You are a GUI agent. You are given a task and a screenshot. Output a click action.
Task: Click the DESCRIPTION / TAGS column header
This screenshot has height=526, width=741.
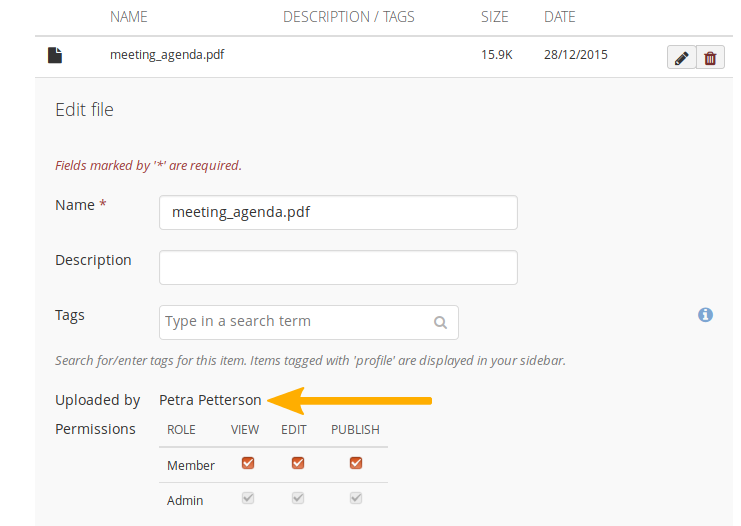(349, 17)
